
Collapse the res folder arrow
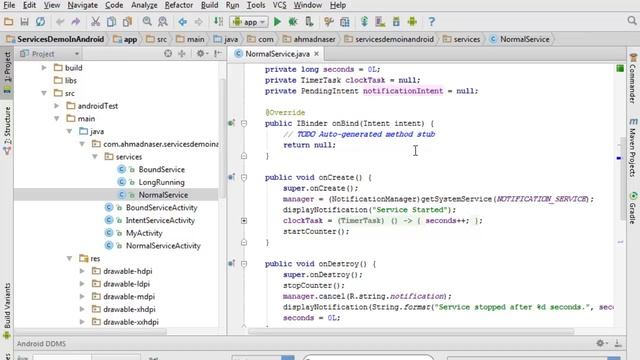pyautogui.click(x=69, y=258)
